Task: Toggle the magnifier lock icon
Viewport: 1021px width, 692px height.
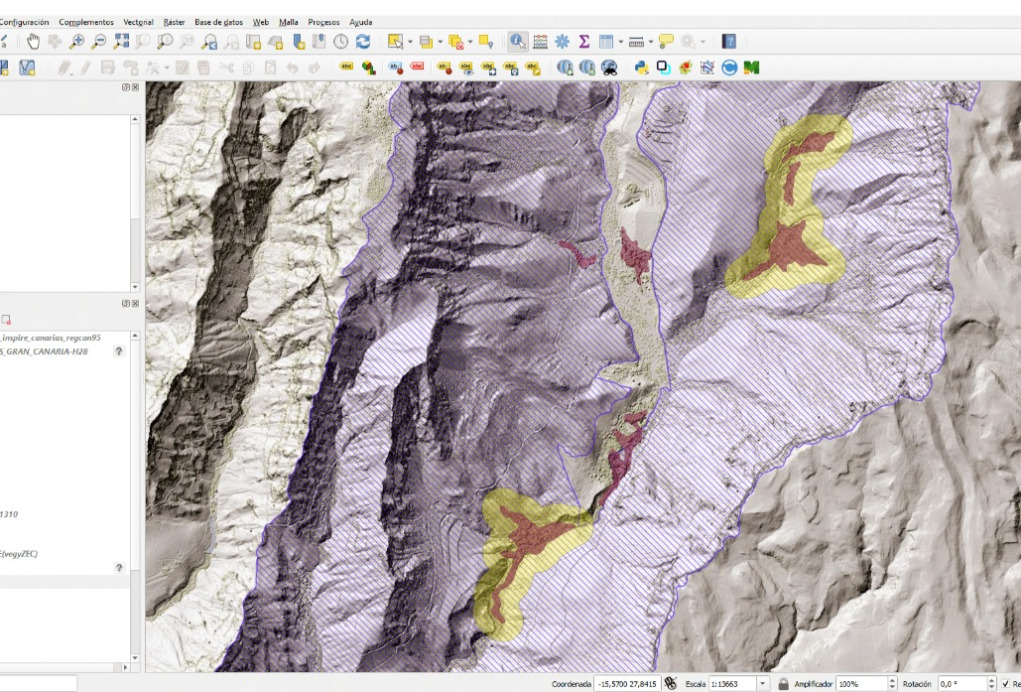Action: click(x=784, y=684)
